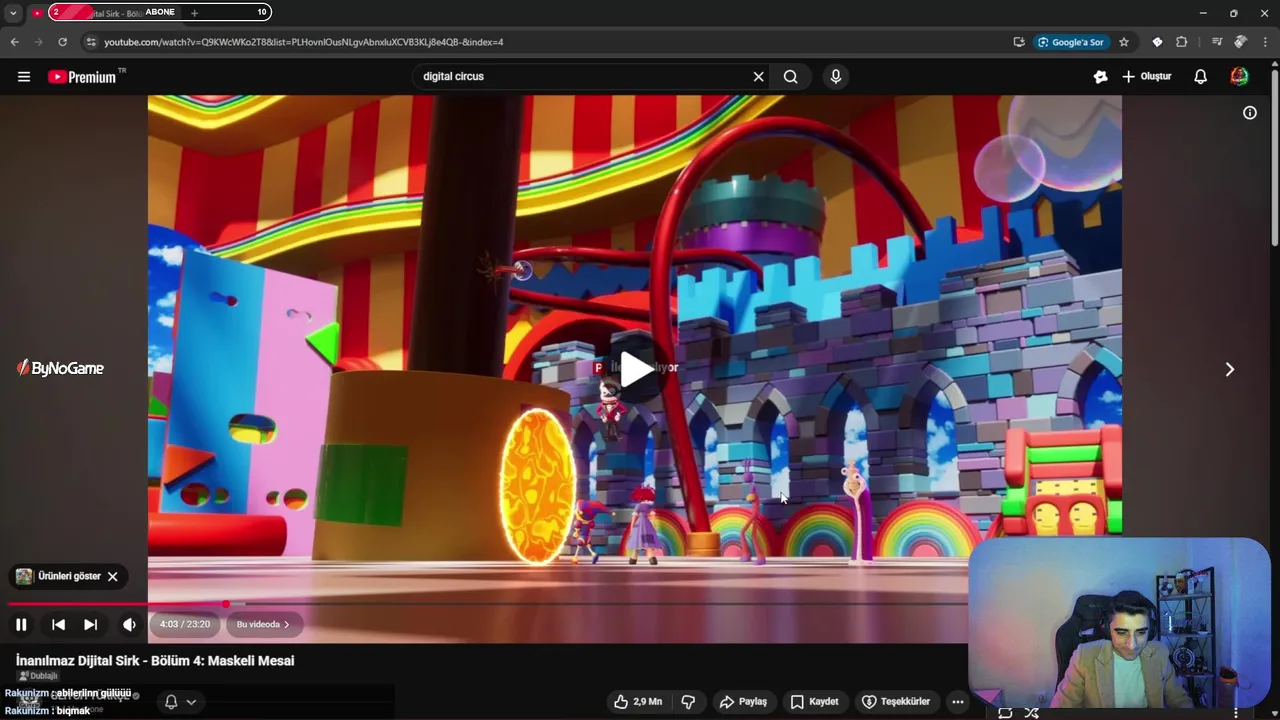Open more actions three-dot menu
Viewport: 1280px width, 720px height.
tap(958, 702)
